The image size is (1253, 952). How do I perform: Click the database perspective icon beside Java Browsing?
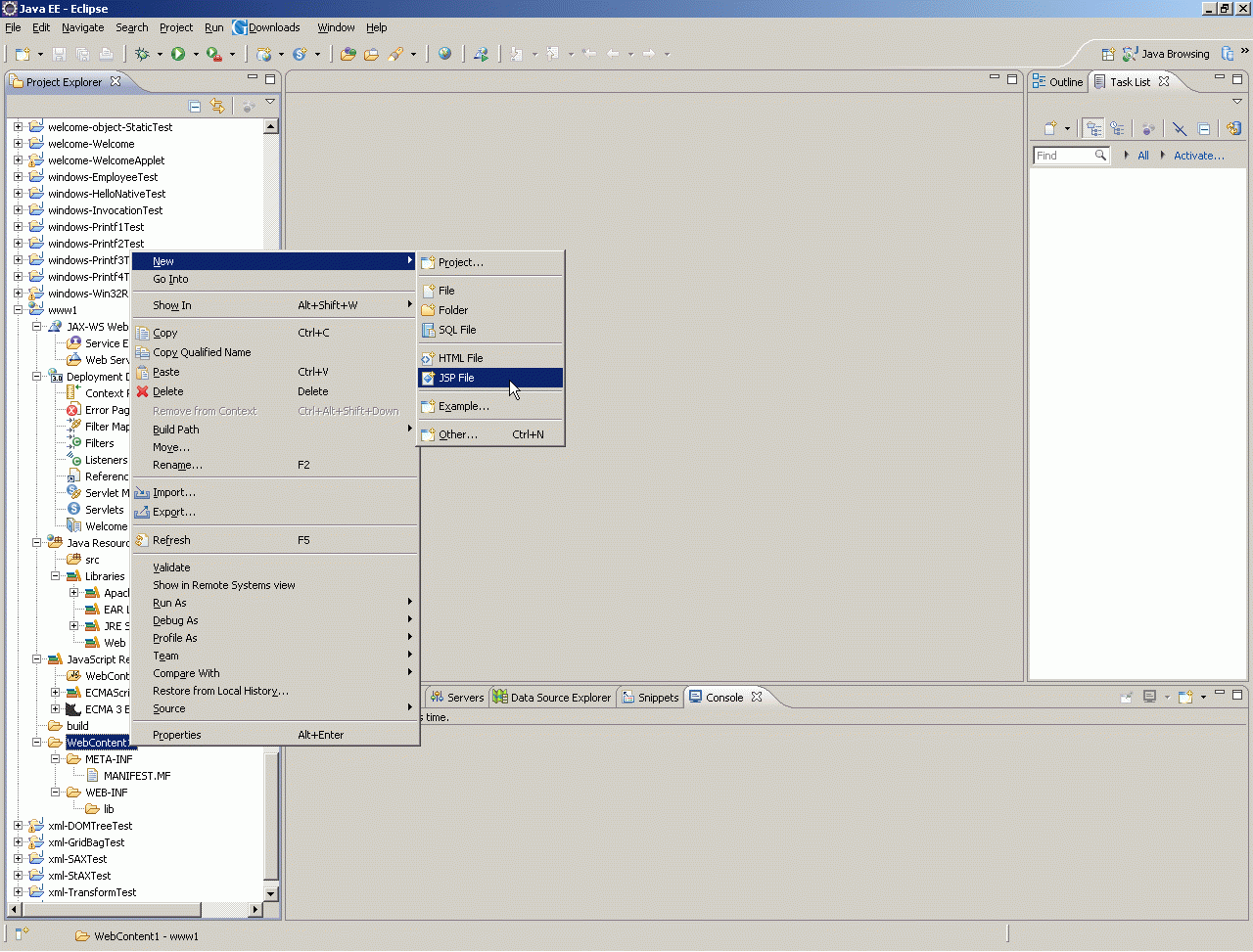pyautogui.click(x=1228, y=55)
